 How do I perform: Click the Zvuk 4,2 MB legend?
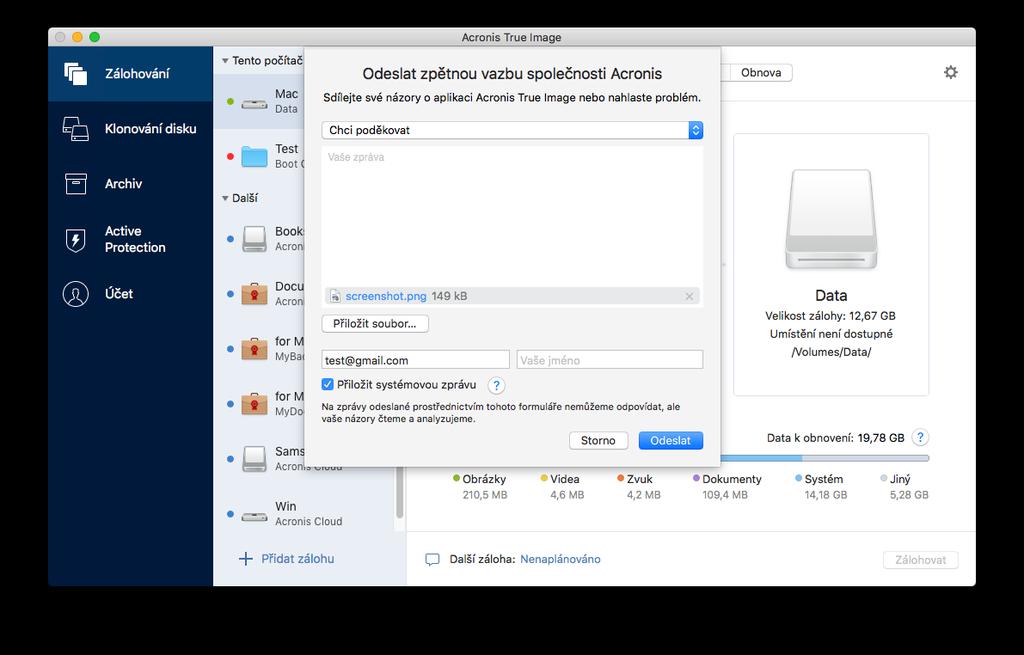[x=639, y=487]
